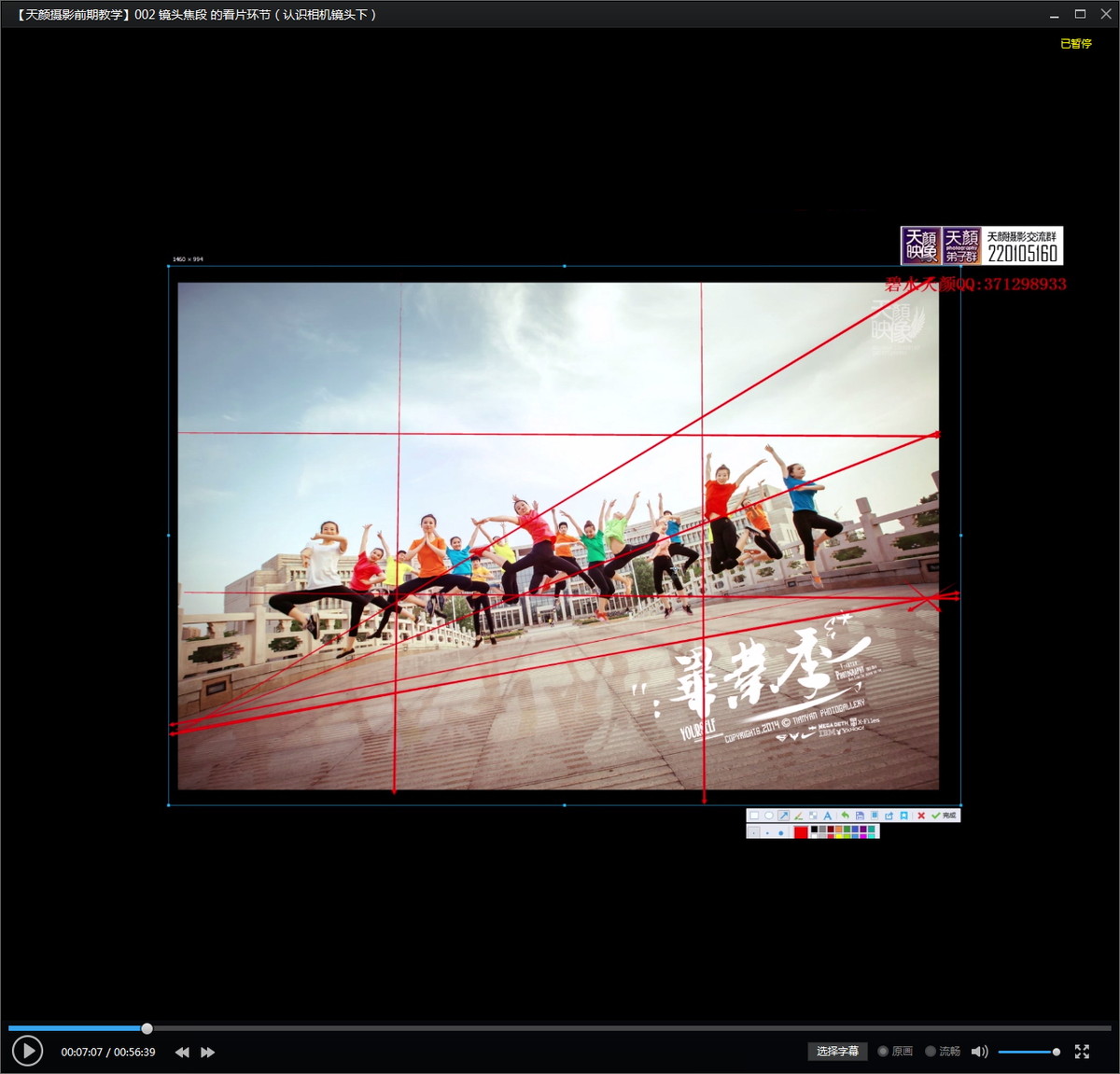
Task: Enter fullscreen mode
Action: pos(1082,1052)
